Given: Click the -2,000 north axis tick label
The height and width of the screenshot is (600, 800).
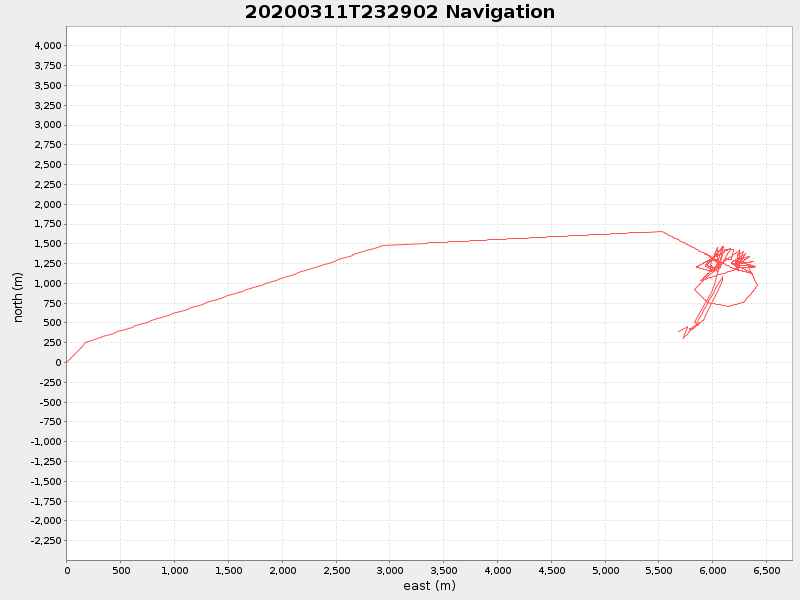Looking at the screenshot, I should click(x=46, y=520).
